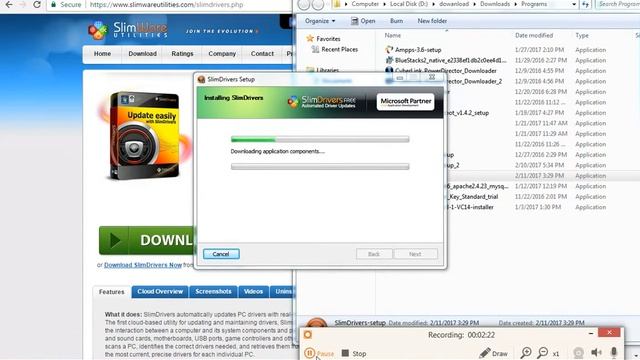Click the Open icon in Explorer toolbar

354,21
